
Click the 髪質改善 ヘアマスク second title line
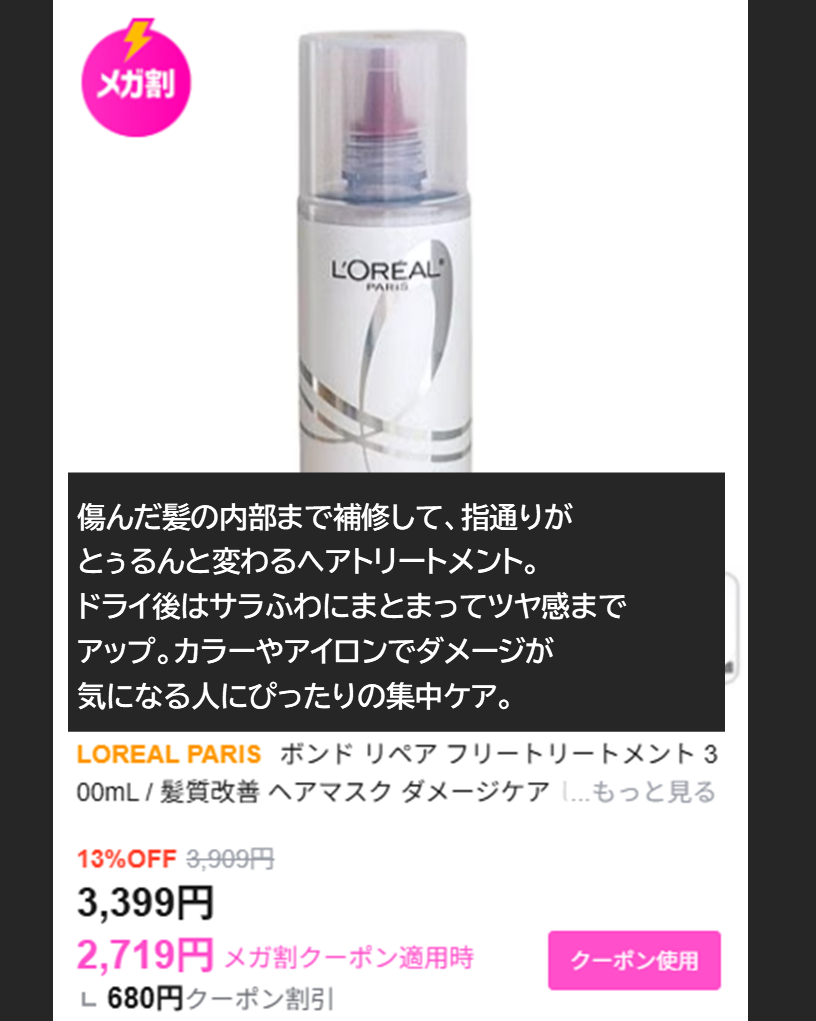[x=313, y=792]
